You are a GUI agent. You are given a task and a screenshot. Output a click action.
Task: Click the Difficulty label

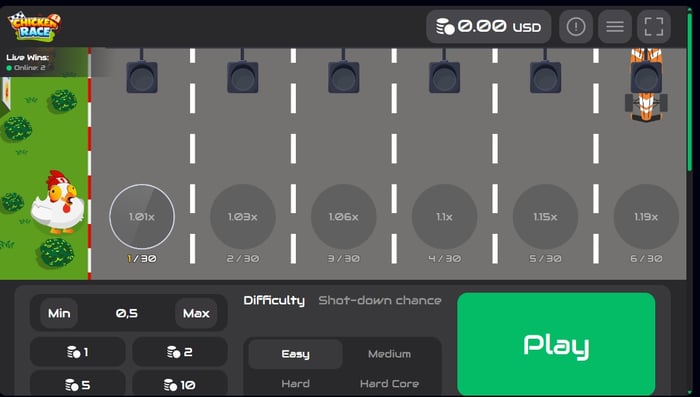[x=274, y=301]
